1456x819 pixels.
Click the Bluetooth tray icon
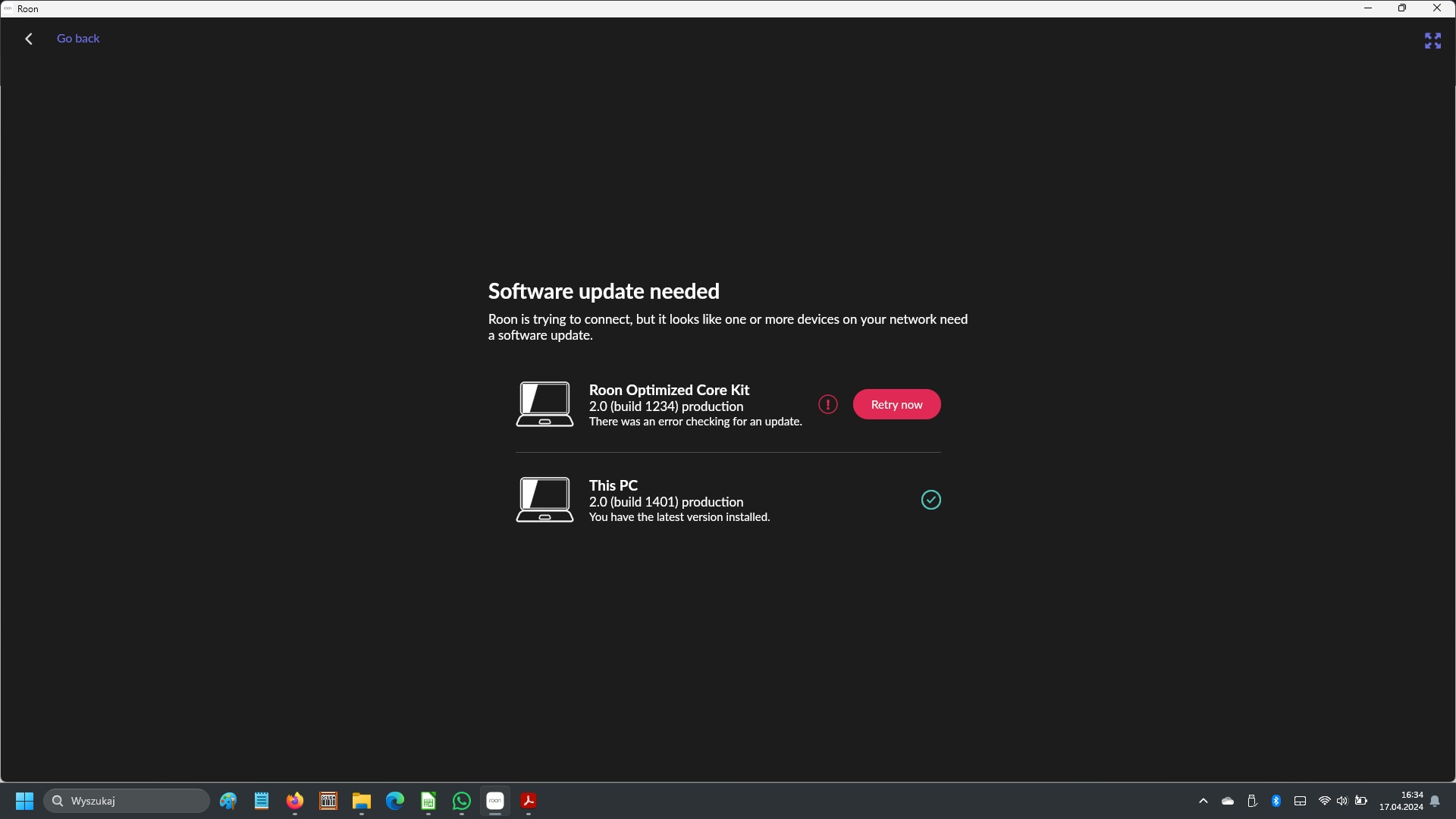[x=1276, y=801]
